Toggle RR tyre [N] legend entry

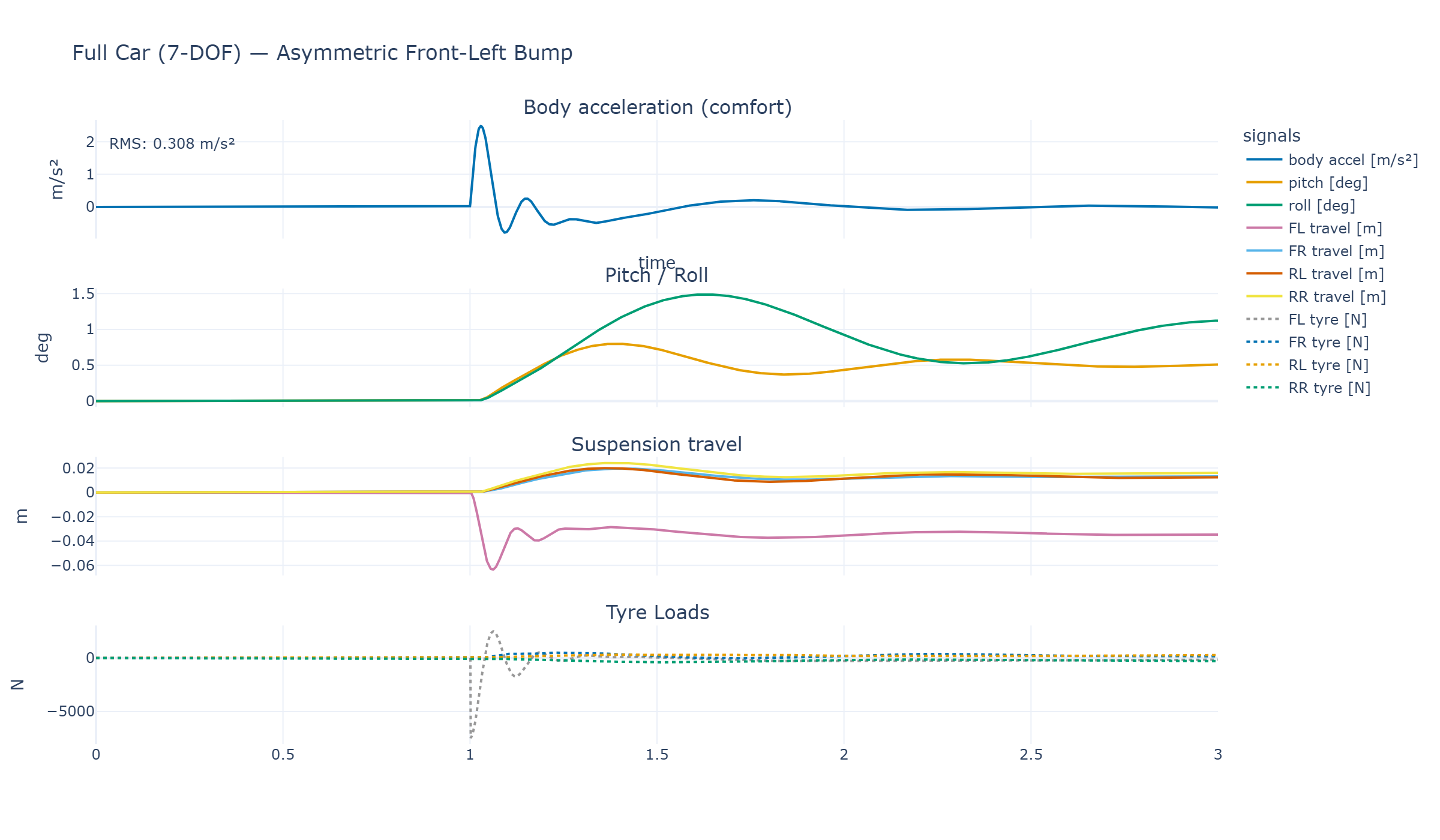tap(1308, 388)
